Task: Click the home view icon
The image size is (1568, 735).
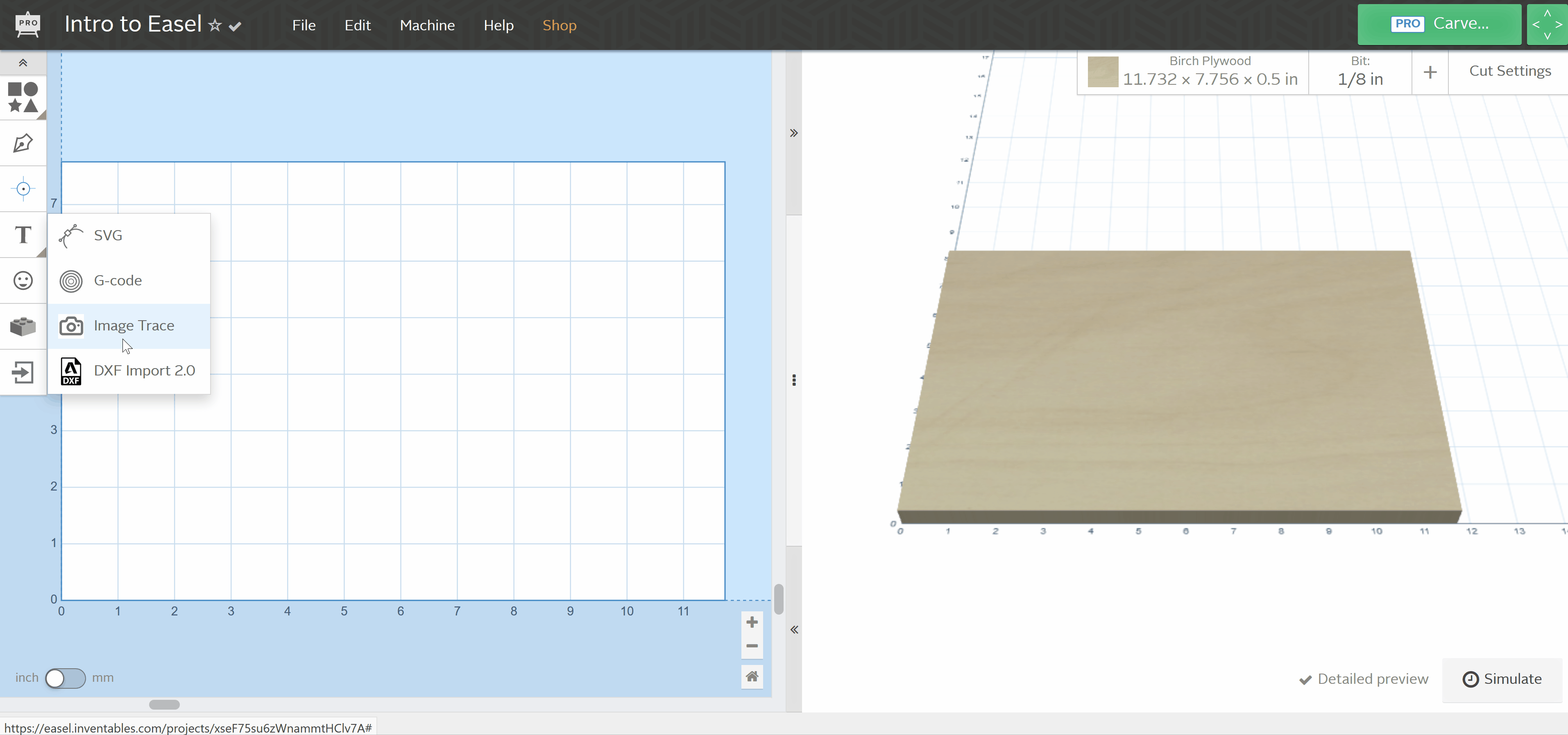Action: (752, 676)
